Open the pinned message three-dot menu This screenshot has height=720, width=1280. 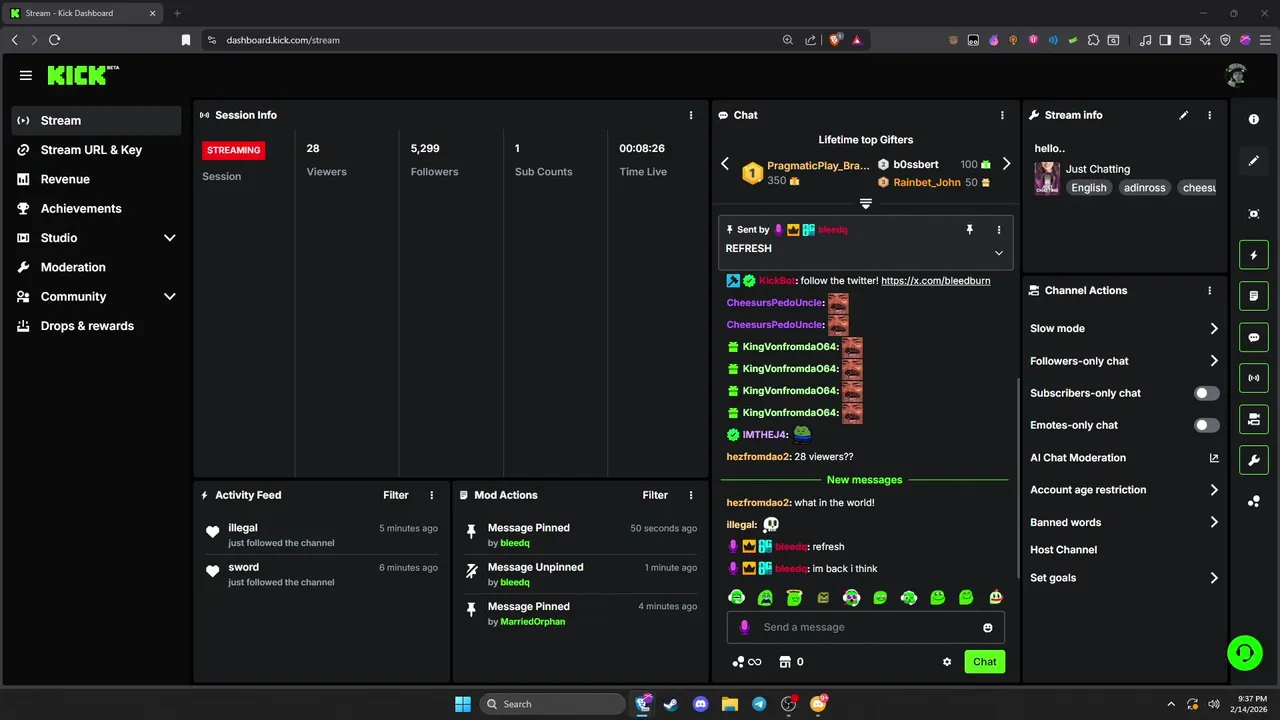pyautogui.click(x=999, y=230)
